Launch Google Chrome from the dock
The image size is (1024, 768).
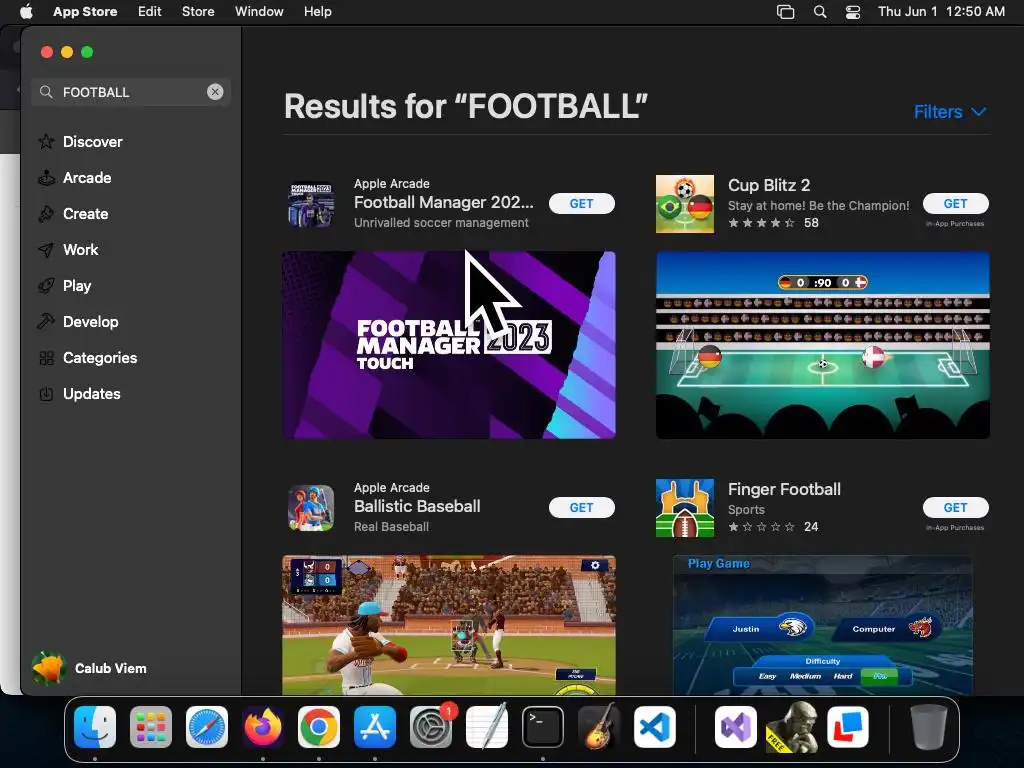click(319, 727)
